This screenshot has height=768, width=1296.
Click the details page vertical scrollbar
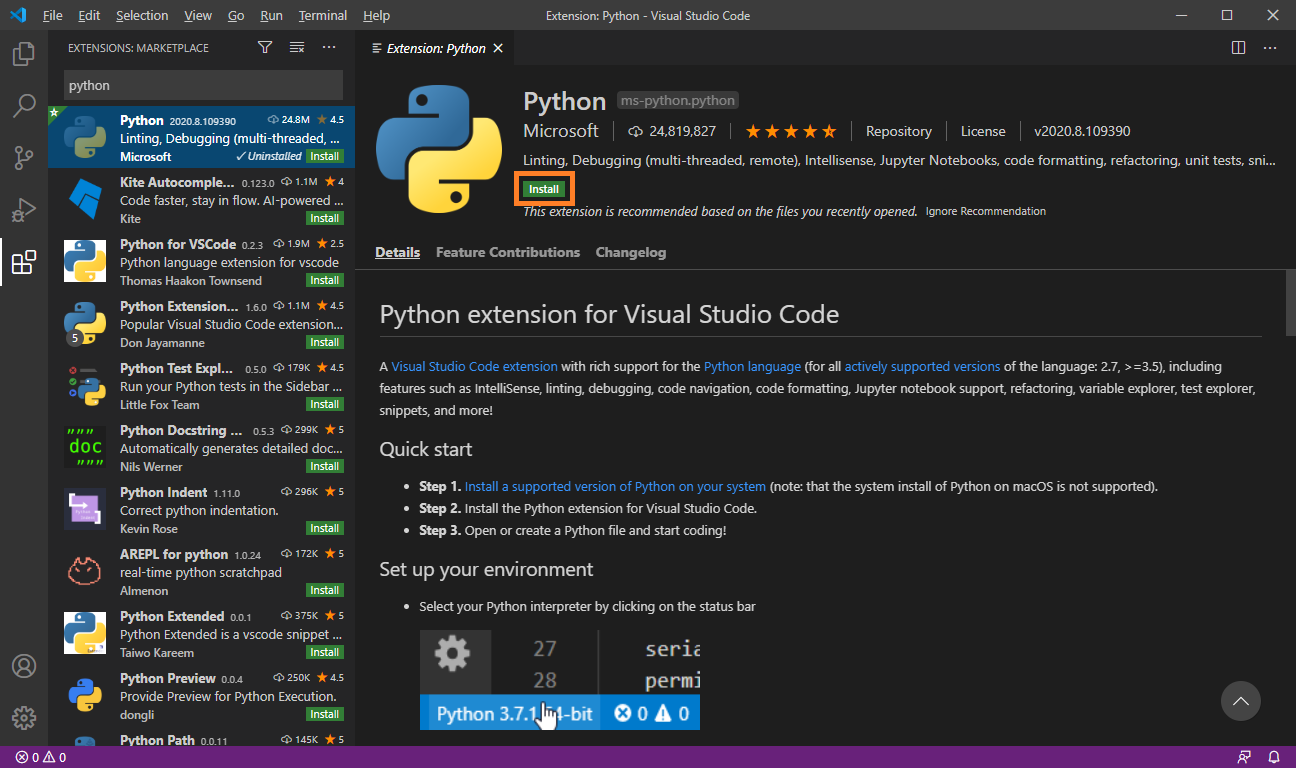[1290, 302]
